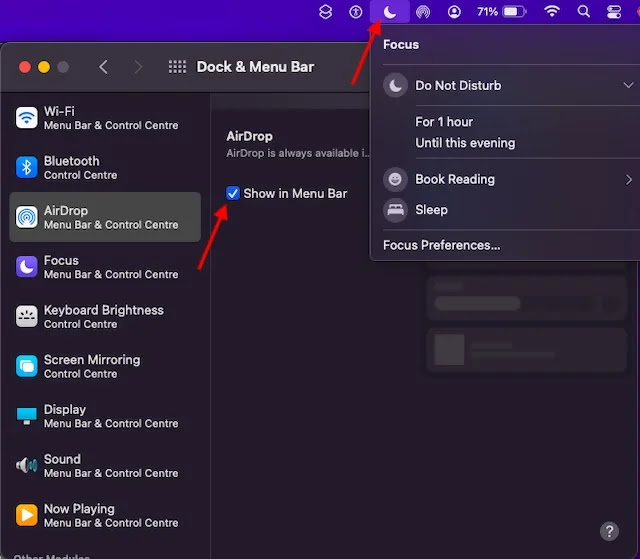The image size is (640, 559).
Task: Open Focus Preferences…
Action: [441, 245]
